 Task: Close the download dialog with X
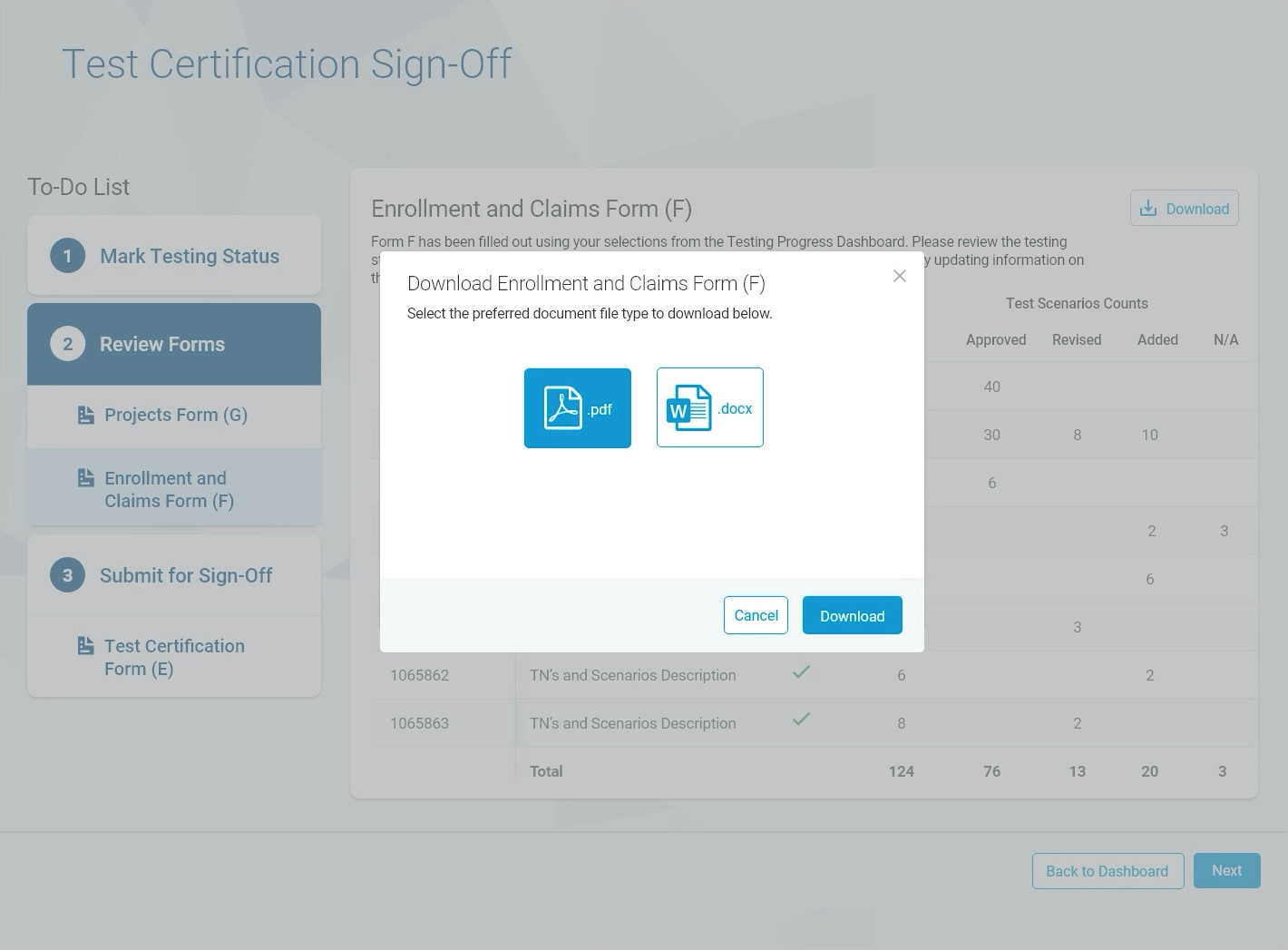tap(899, 276)
